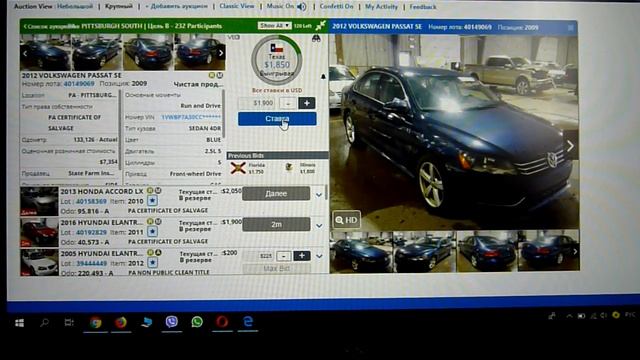Open 2013 Honda Accord thumbnail
640x360 pixels.
tap(39, 201)
